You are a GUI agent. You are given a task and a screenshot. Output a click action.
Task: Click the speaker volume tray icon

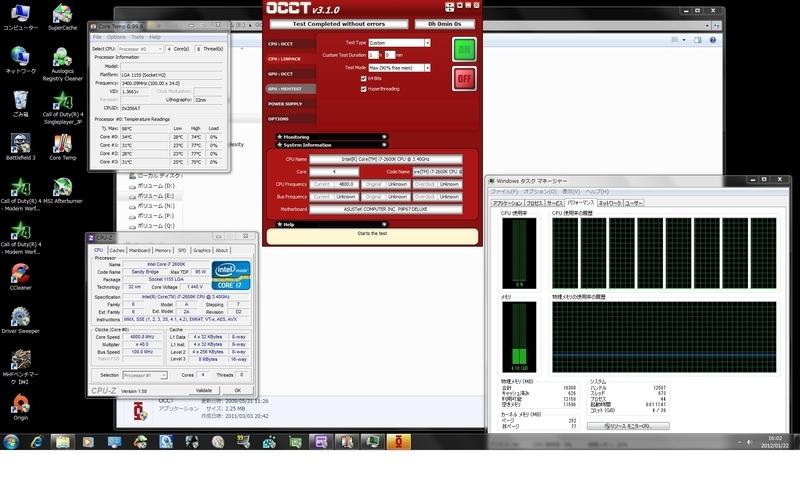click(749, 442)
